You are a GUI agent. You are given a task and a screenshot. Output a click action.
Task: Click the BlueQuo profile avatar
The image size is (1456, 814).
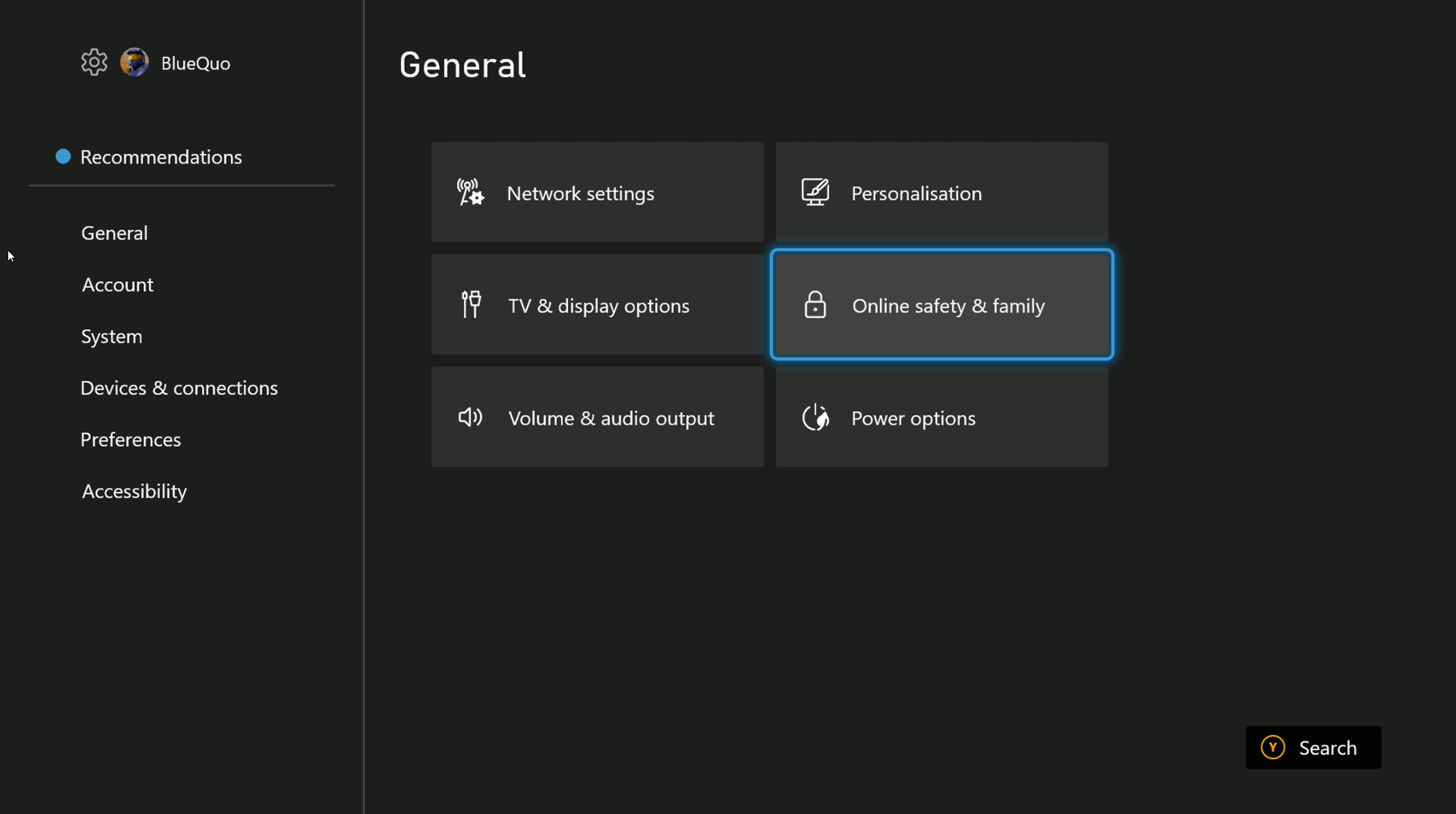[x=134, y=62]
